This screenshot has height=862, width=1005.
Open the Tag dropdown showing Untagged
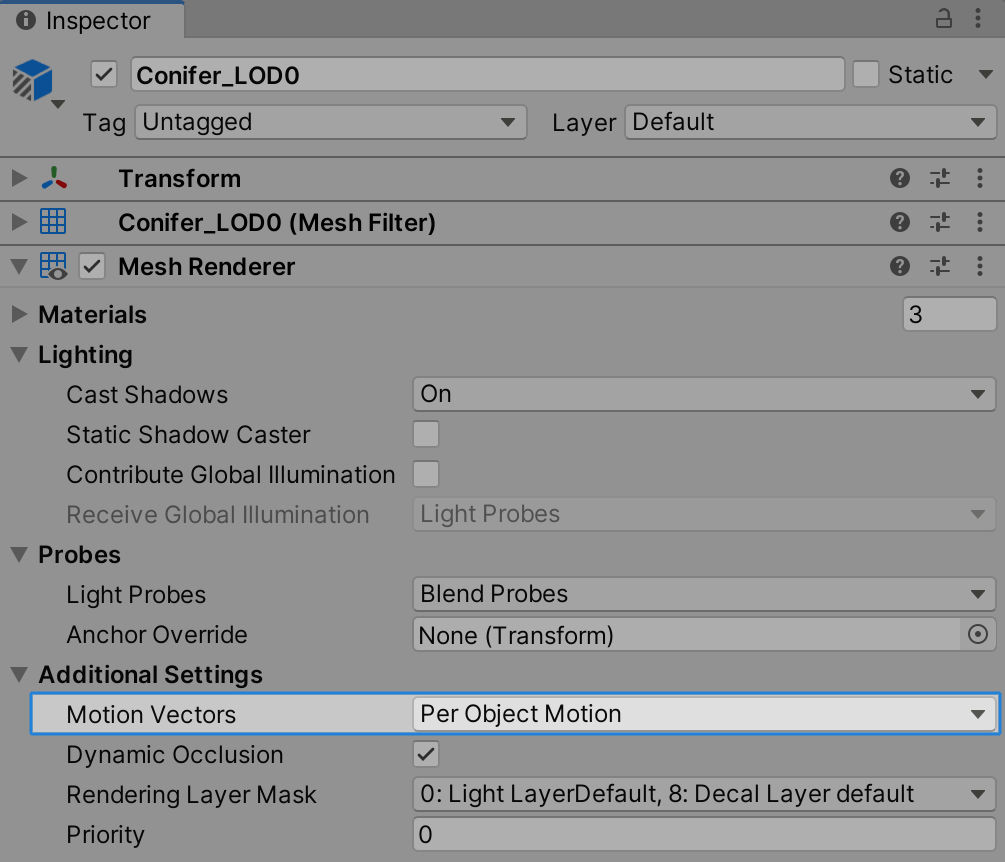click(330, 123)
